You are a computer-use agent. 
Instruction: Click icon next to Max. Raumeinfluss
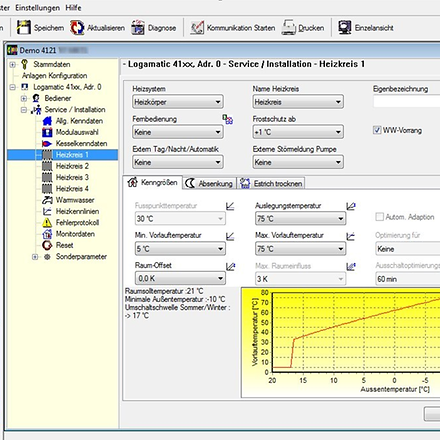point(351,266)
